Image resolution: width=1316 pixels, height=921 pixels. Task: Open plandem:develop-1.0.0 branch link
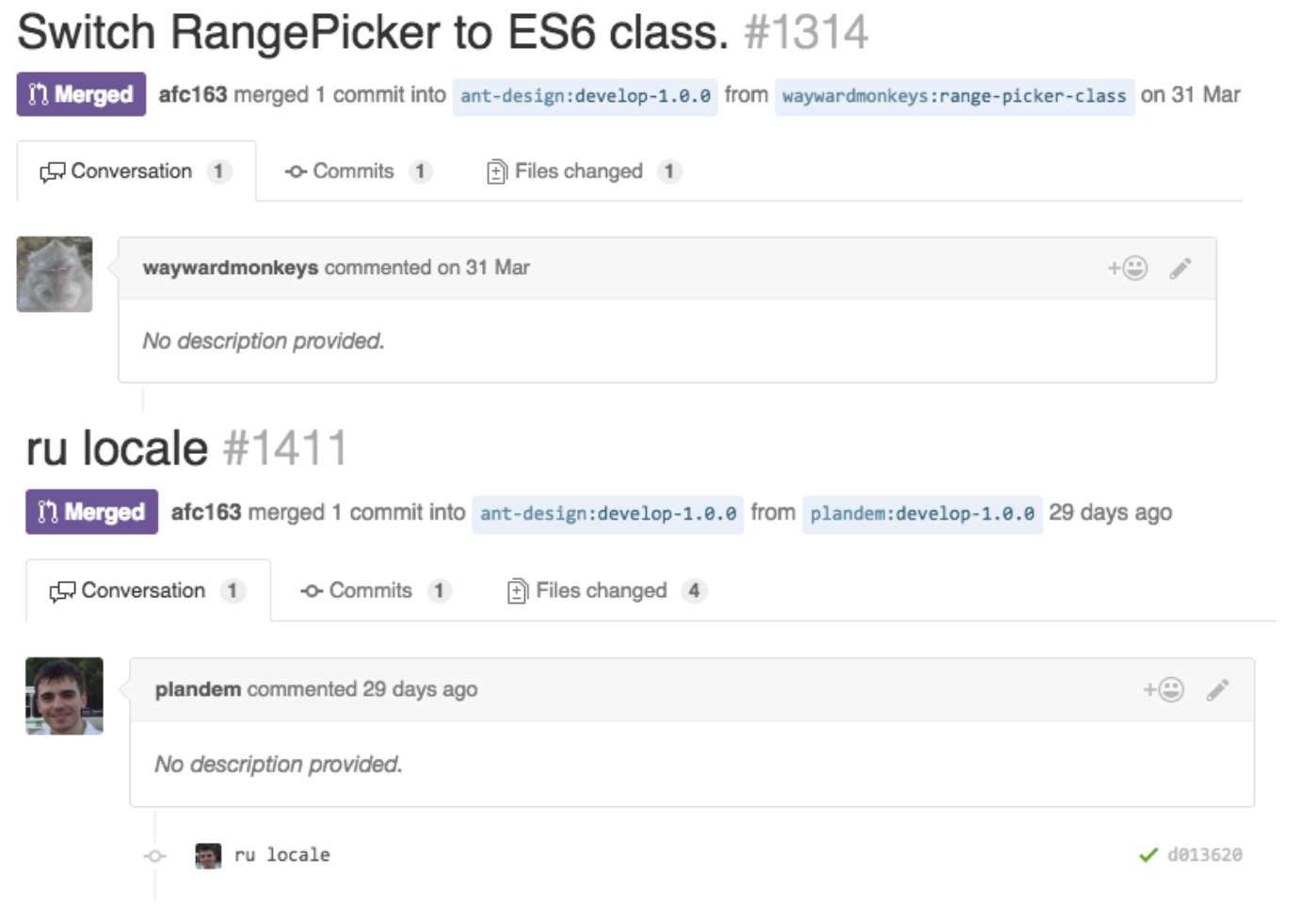[x=922, y=514]
